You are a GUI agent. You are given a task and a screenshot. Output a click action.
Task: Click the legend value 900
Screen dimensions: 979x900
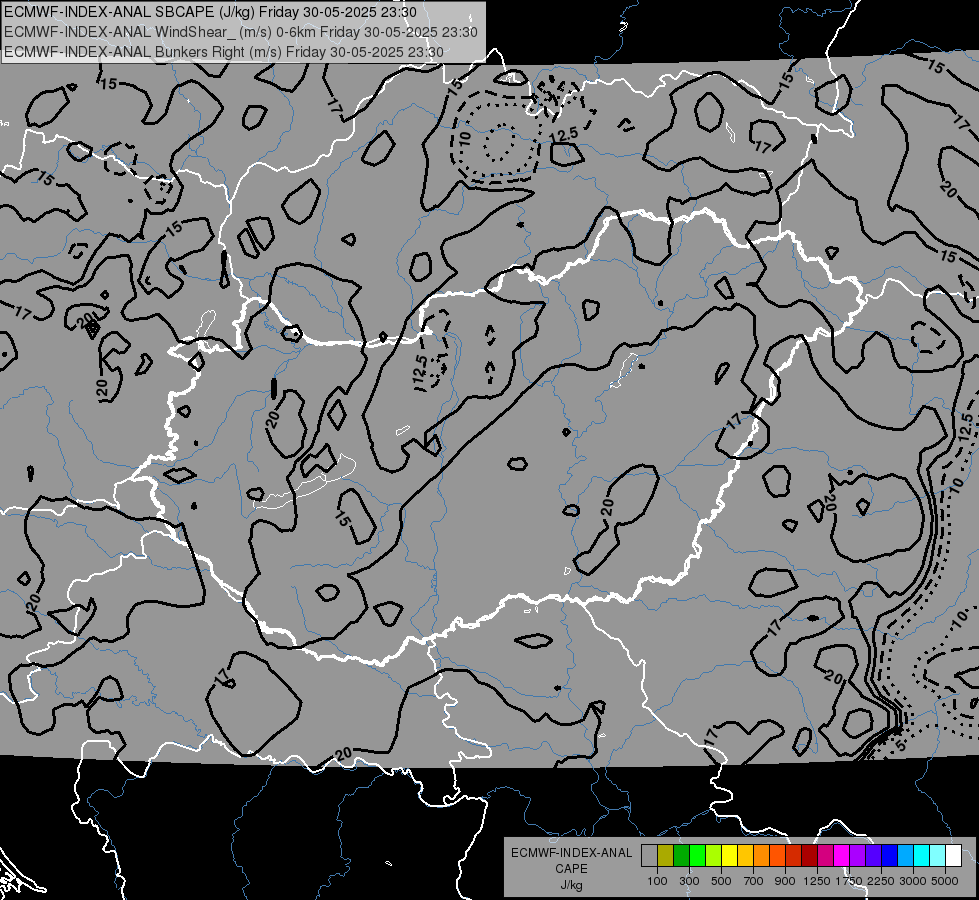pos(785,881)
